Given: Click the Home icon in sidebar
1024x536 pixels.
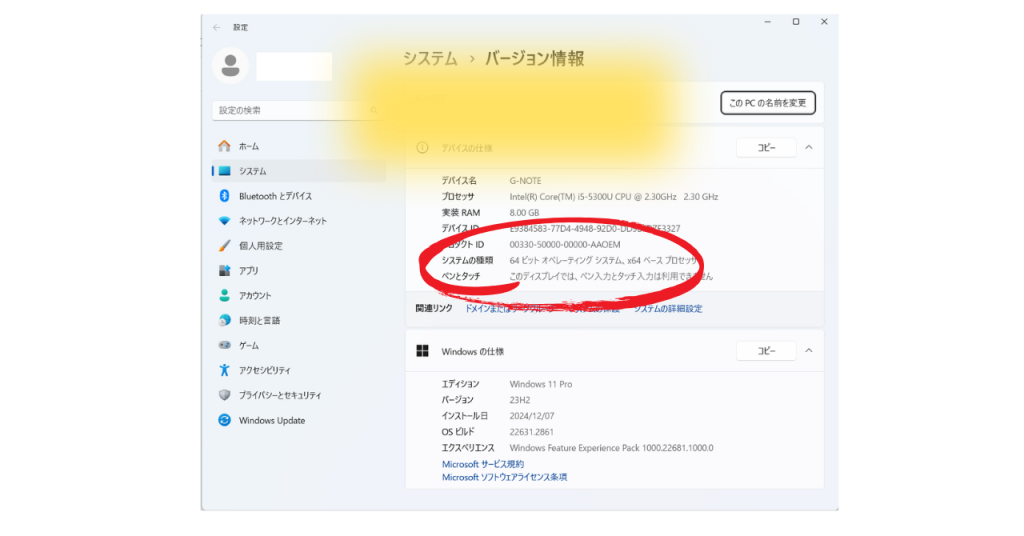Looking at the screenshot, I should (225, 146).
